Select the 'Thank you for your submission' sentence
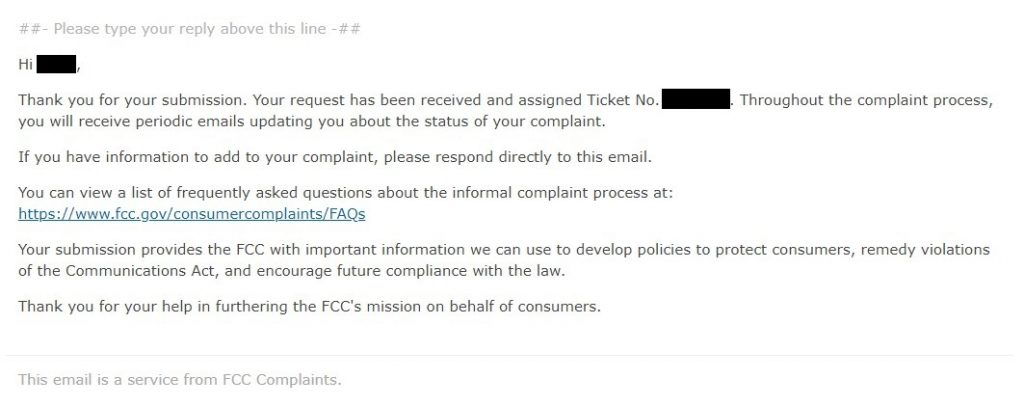Viewport: 1024px width, 406px height. click(133, 101)
